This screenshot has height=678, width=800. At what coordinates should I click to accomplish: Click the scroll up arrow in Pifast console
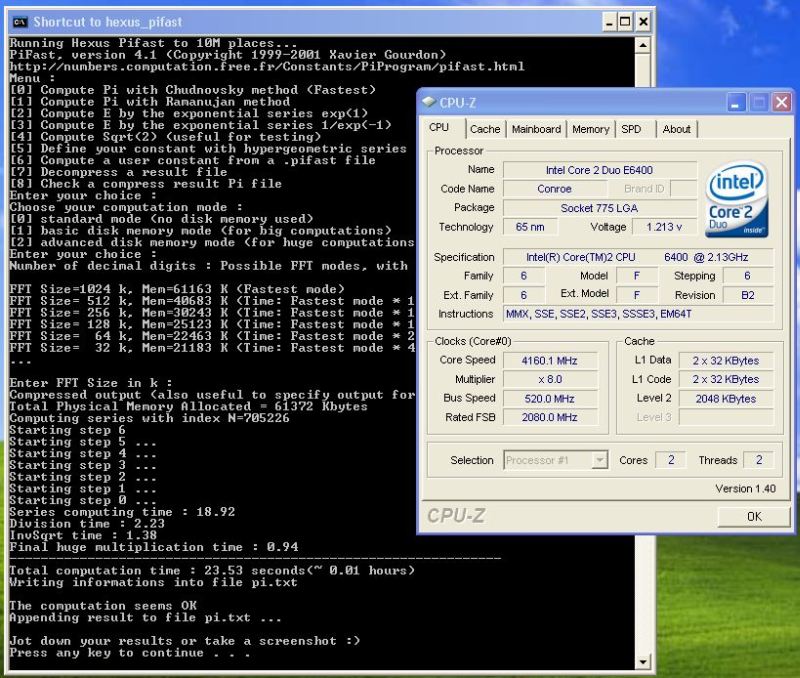tap(643, 45)
